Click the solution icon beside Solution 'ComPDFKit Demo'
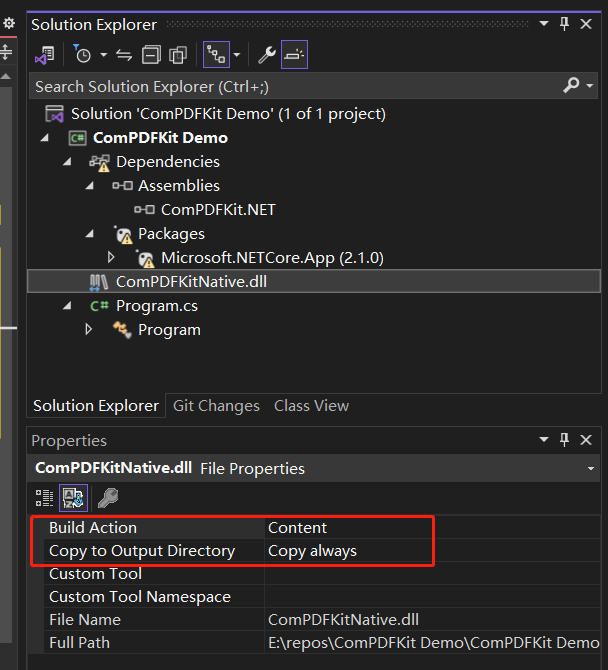This screenshot has width=608, height=670. point(55,114)
